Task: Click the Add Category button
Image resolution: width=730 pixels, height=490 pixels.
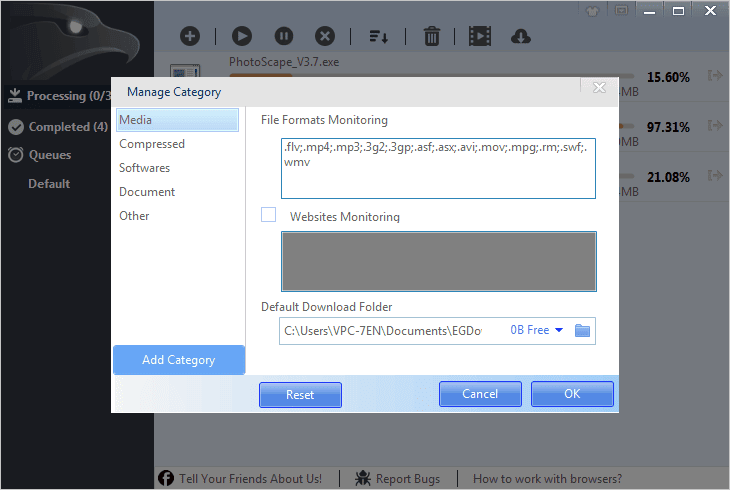Action: [179, 360]
